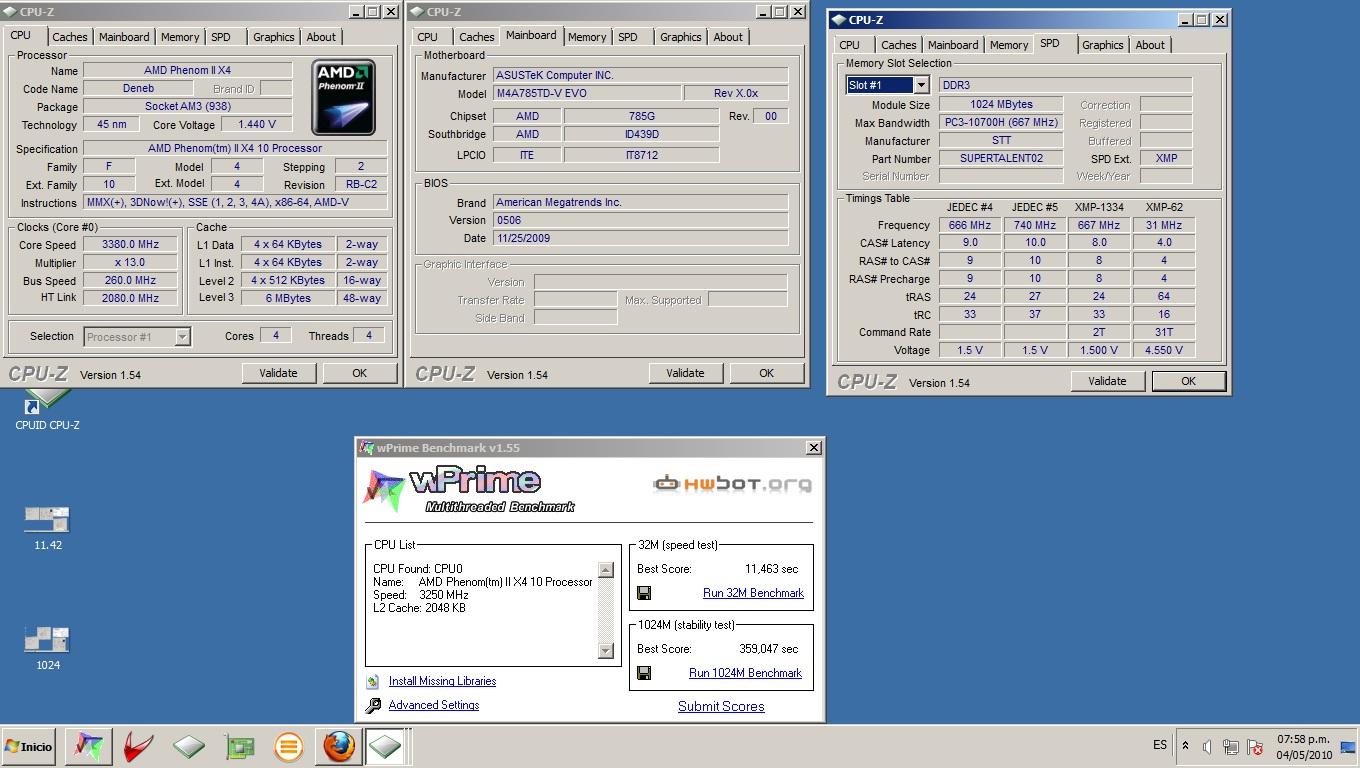Open Firefox from the taskbar

[x=338, y=746]
